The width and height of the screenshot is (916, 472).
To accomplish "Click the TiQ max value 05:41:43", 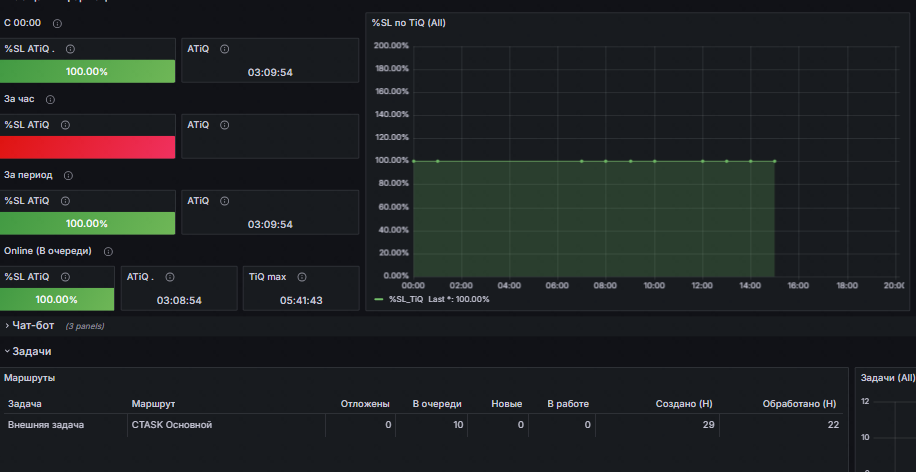I will tap(301, 300).
